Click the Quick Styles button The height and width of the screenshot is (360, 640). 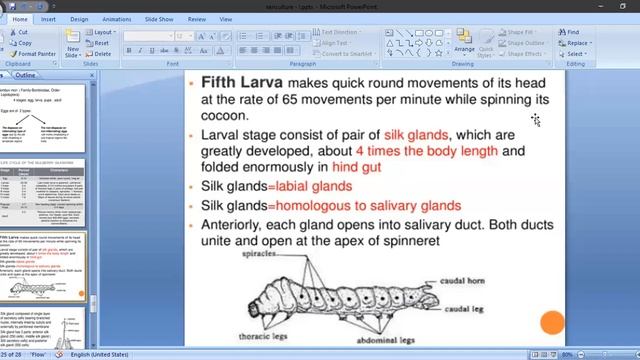486,44
